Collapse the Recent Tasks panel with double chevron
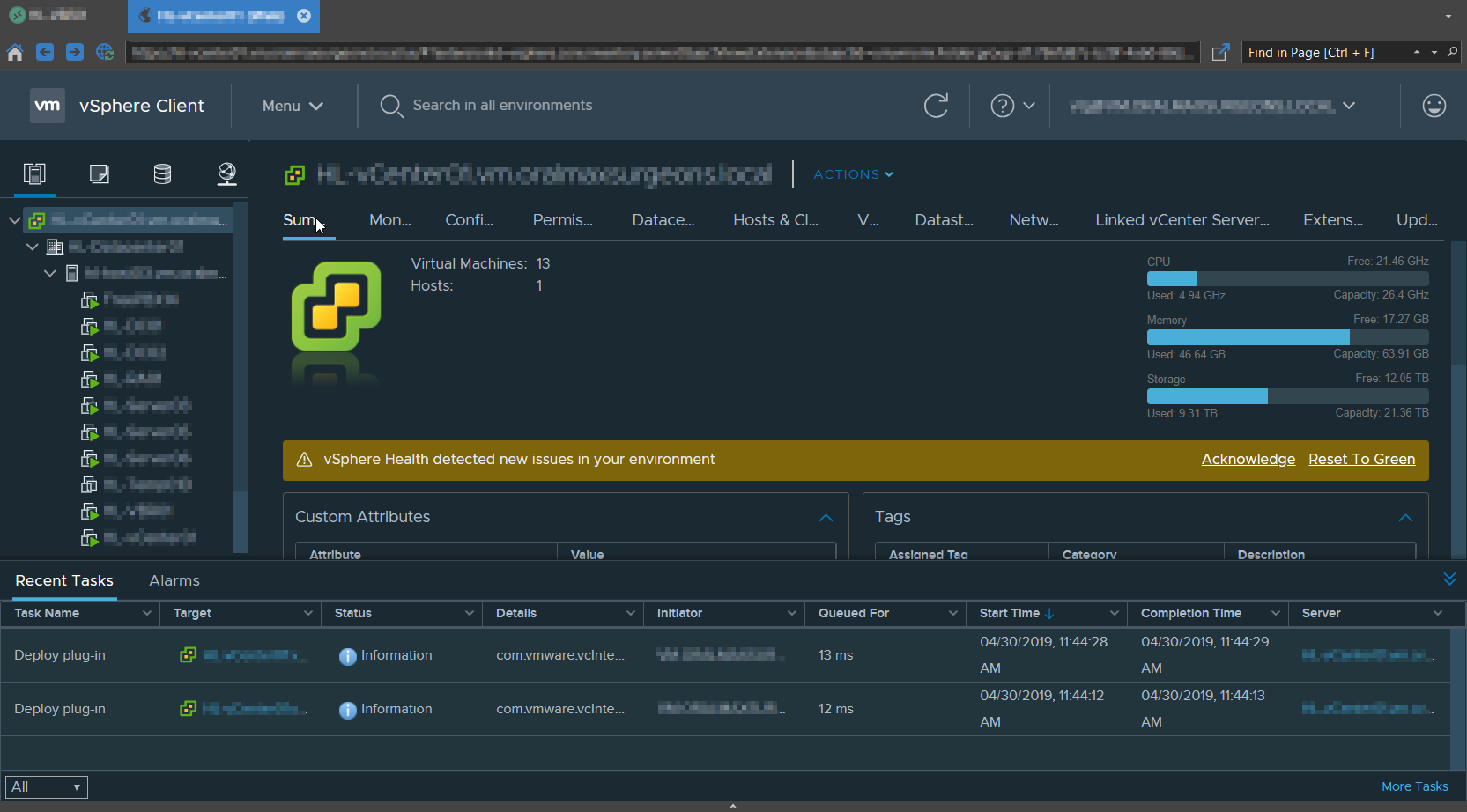The height and width of the screenshot is (812, 1467). click(1449, 579)
